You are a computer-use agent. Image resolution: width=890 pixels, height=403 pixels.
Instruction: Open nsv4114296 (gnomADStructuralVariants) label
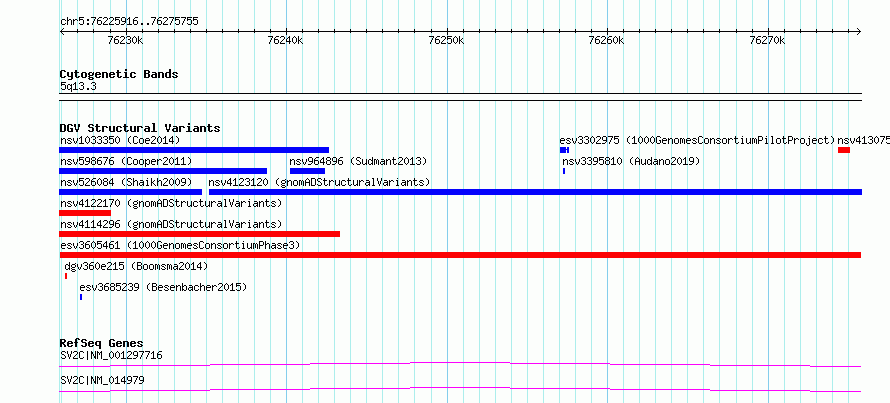(x=171, y=224)
